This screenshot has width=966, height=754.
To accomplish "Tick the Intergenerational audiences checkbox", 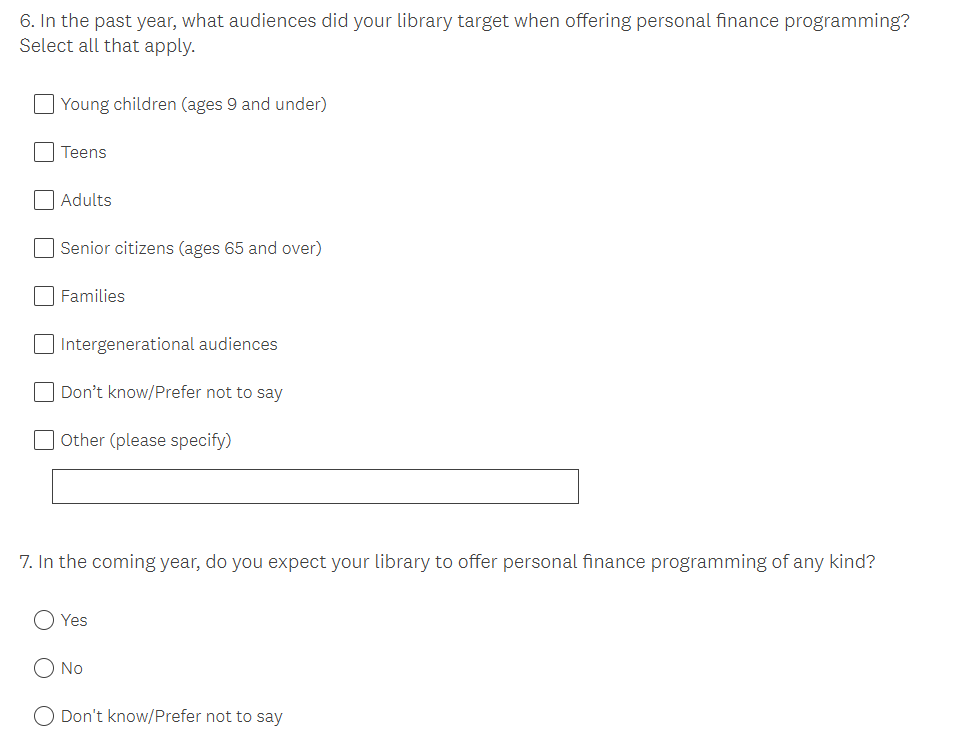I will coord(44,344).
